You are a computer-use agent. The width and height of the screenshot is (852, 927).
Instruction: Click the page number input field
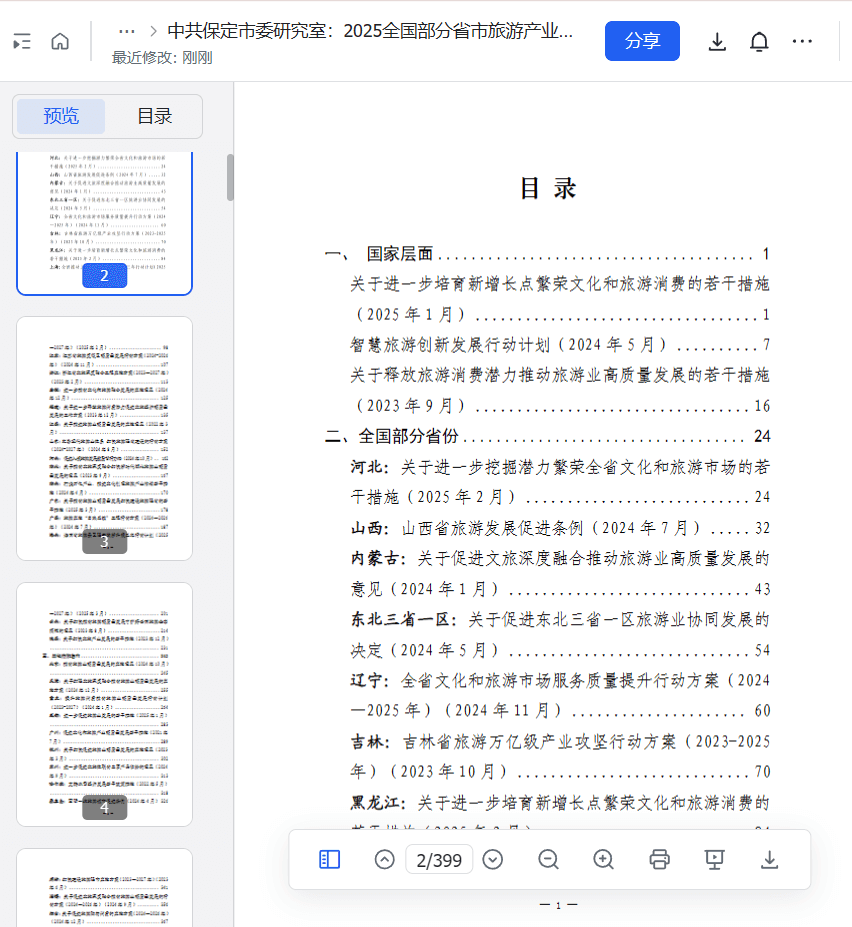[438, 859]
